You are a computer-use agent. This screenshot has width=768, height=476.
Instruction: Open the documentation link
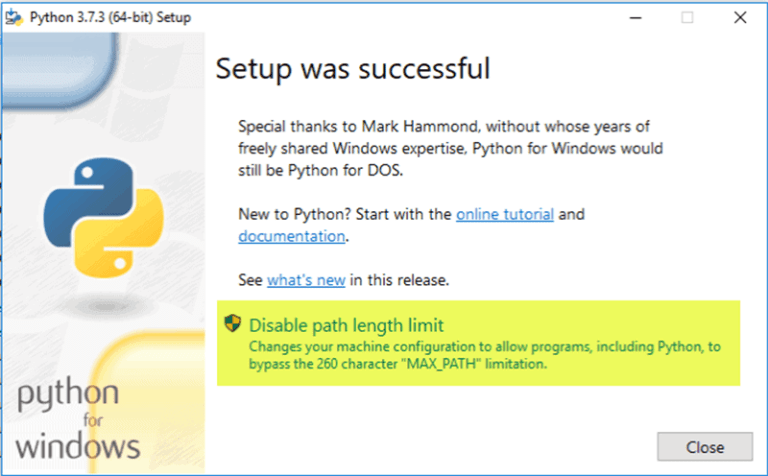click(292, 237)
